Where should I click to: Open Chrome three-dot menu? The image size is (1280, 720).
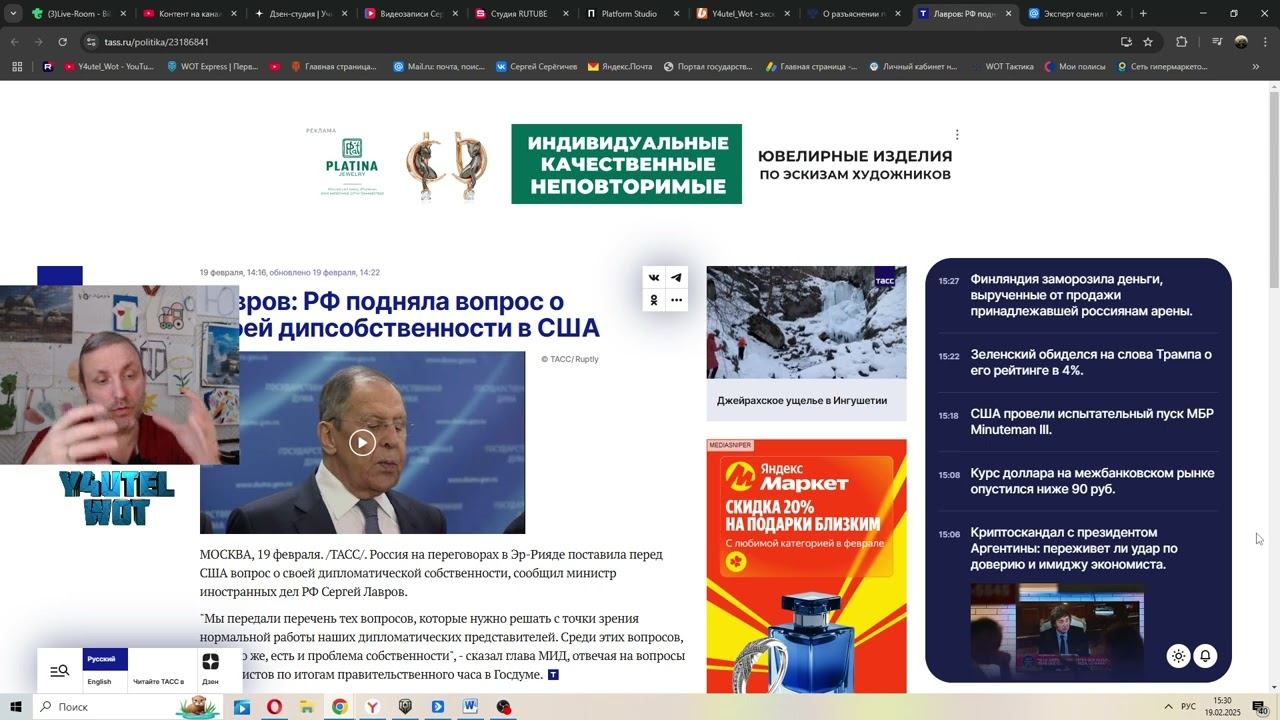[x=1265, y=42]
